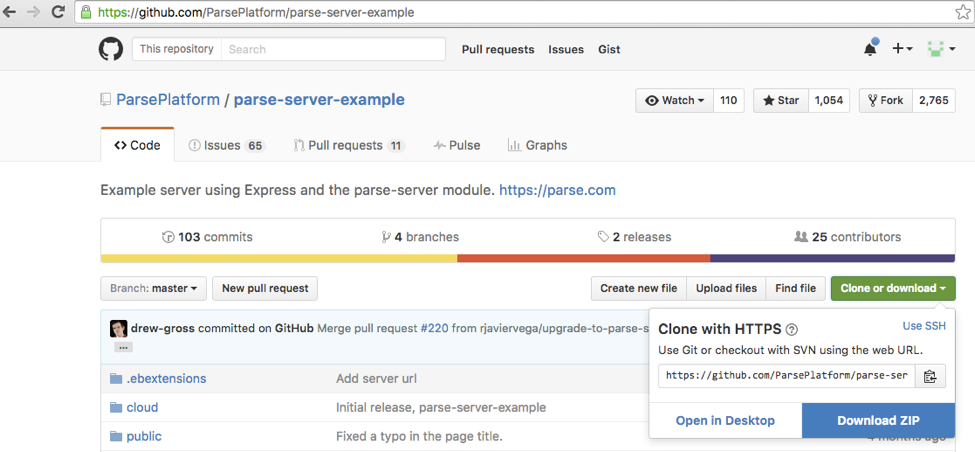Switch to Use SSH clone option

(924, 326)
